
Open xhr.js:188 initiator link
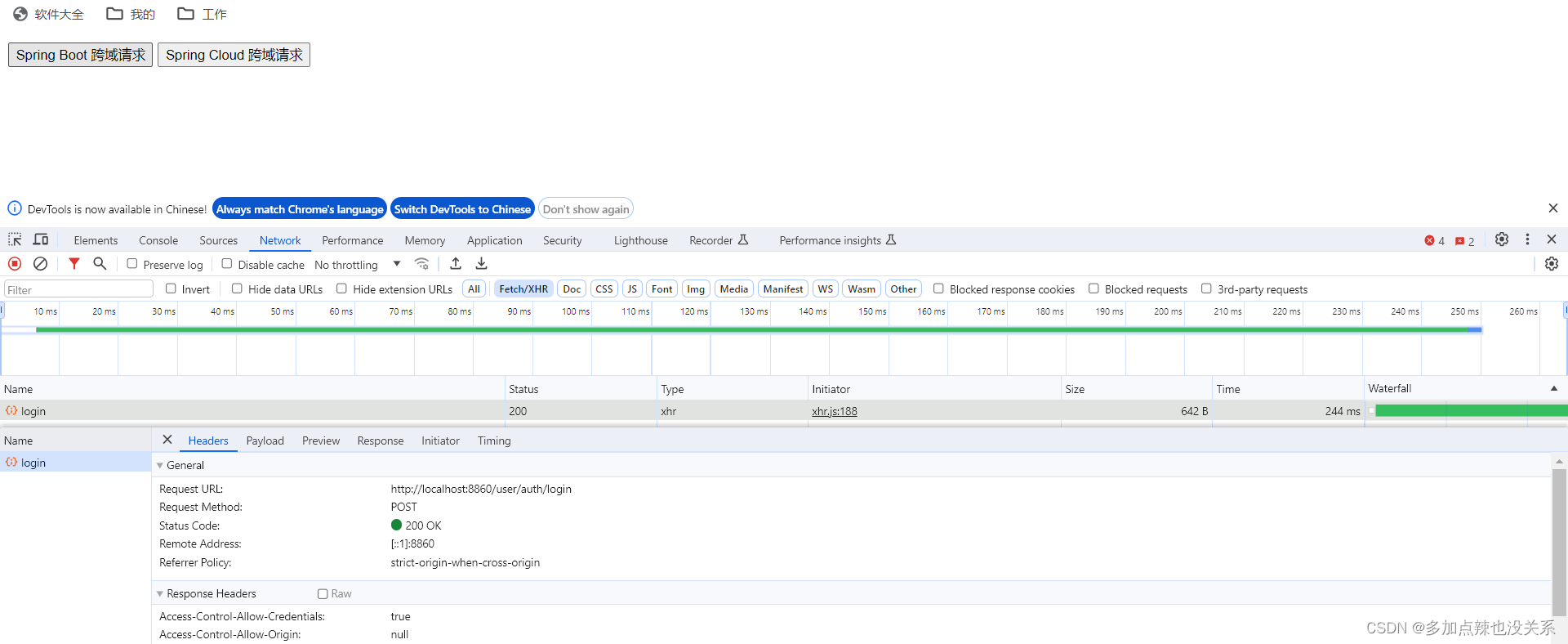835,411
